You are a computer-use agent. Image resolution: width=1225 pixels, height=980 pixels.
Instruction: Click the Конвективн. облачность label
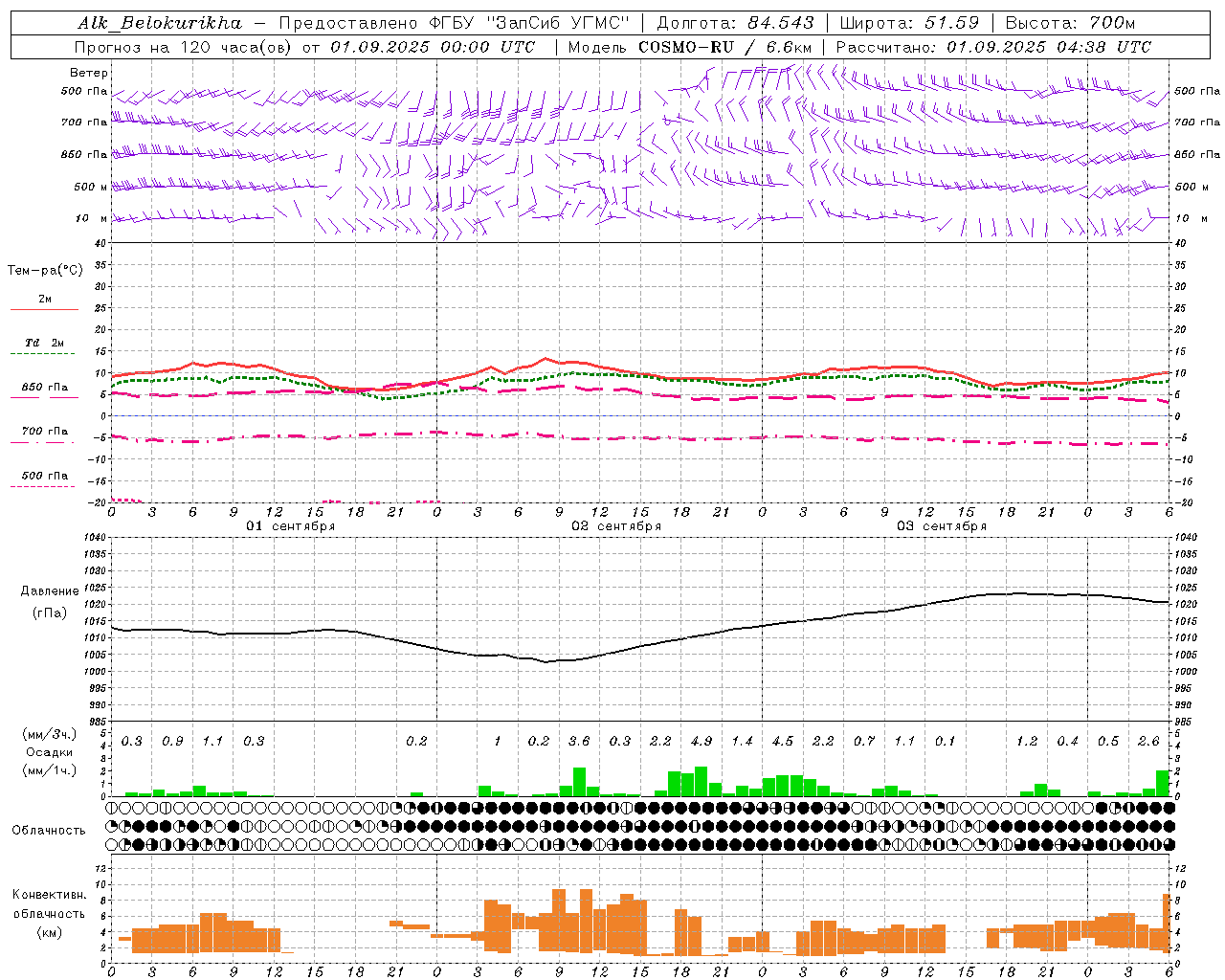coord(50,904)
